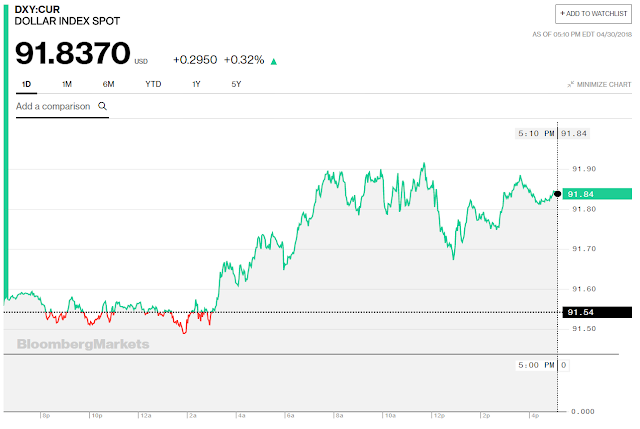Click the 4a x-axis time label
The image size is (640, 429).
pos(242,416)
